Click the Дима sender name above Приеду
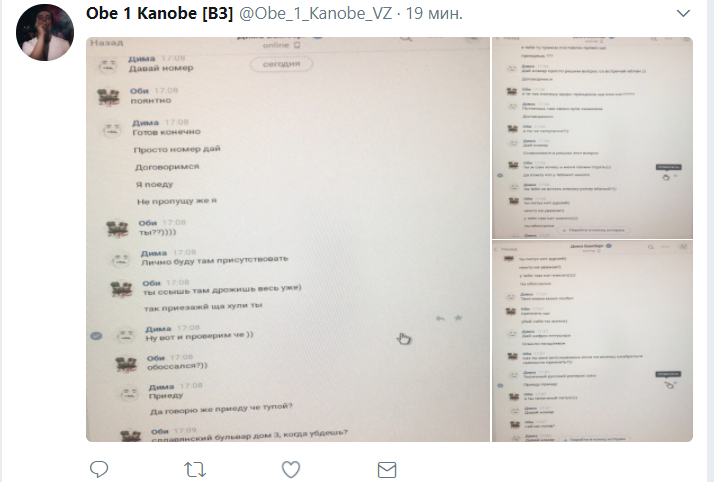 161,387
